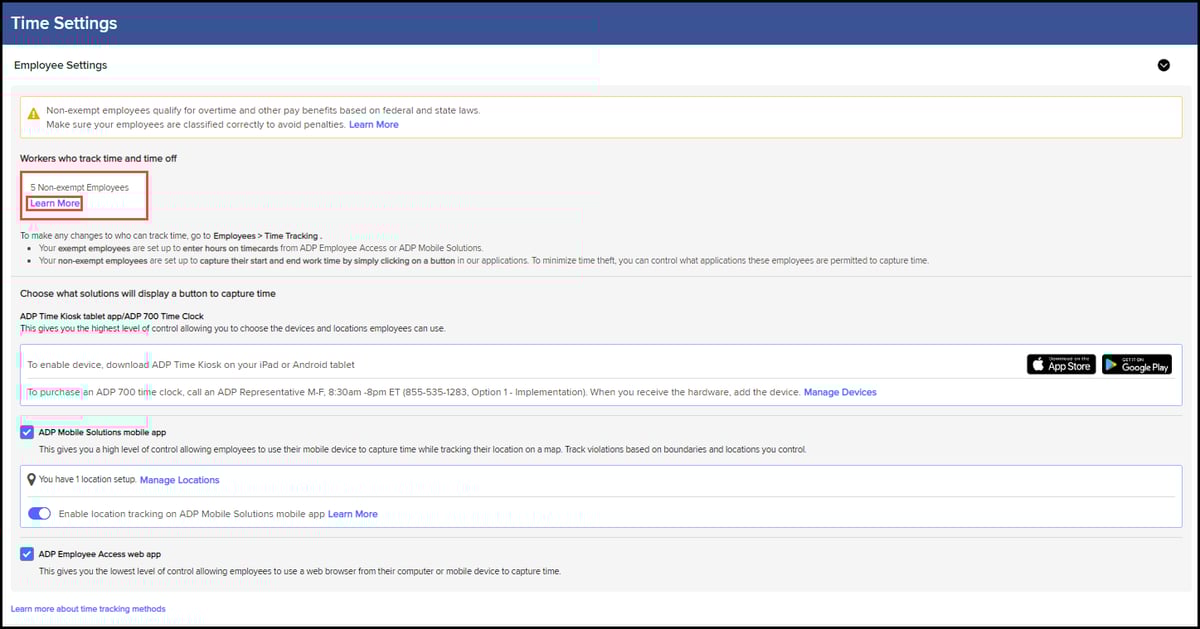Open Learn more about time tracking methods
1200x629 pixels.
click(88, 609)
